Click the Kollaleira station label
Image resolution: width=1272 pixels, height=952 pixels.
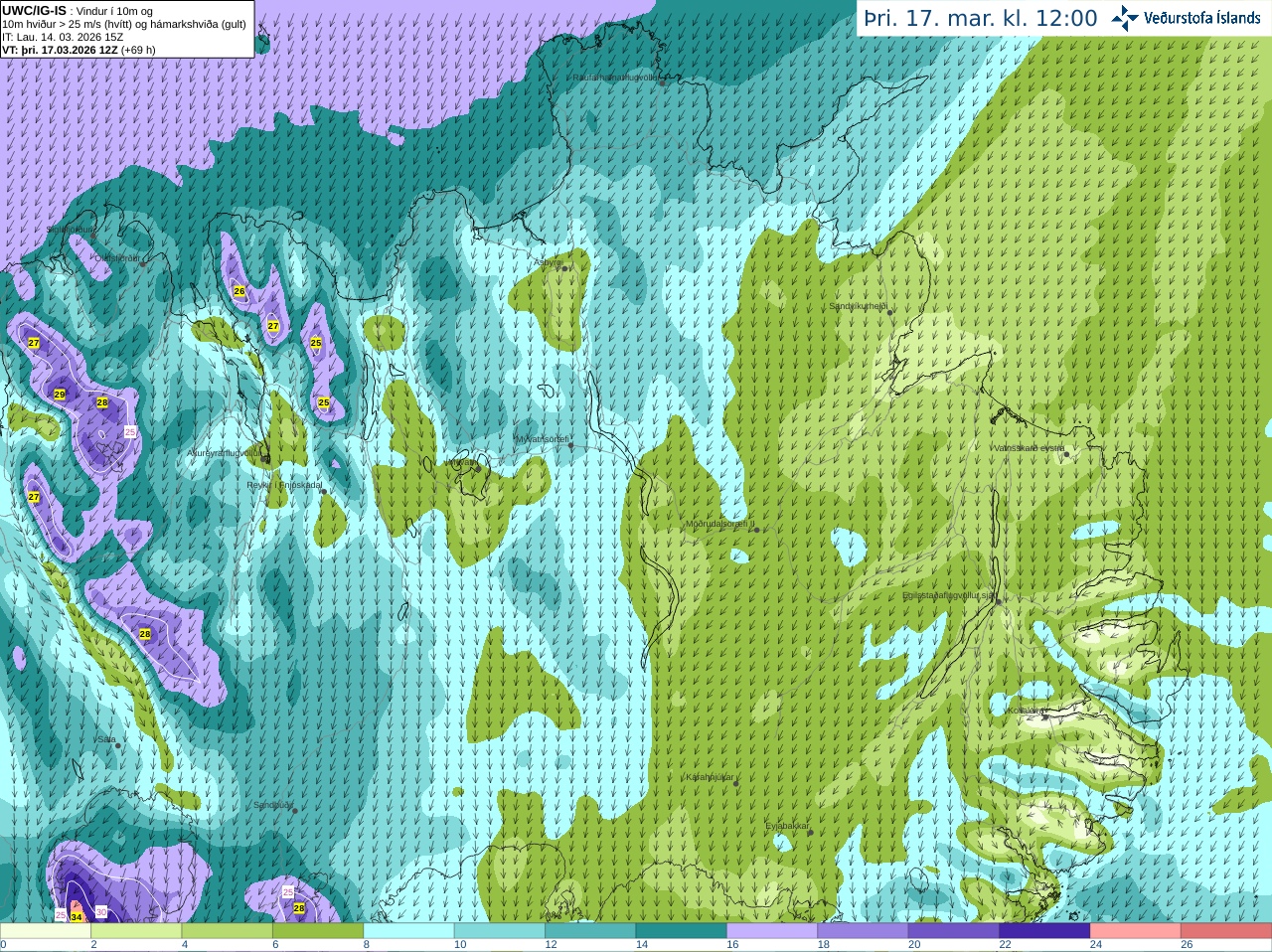click(x=1025, y=711)
